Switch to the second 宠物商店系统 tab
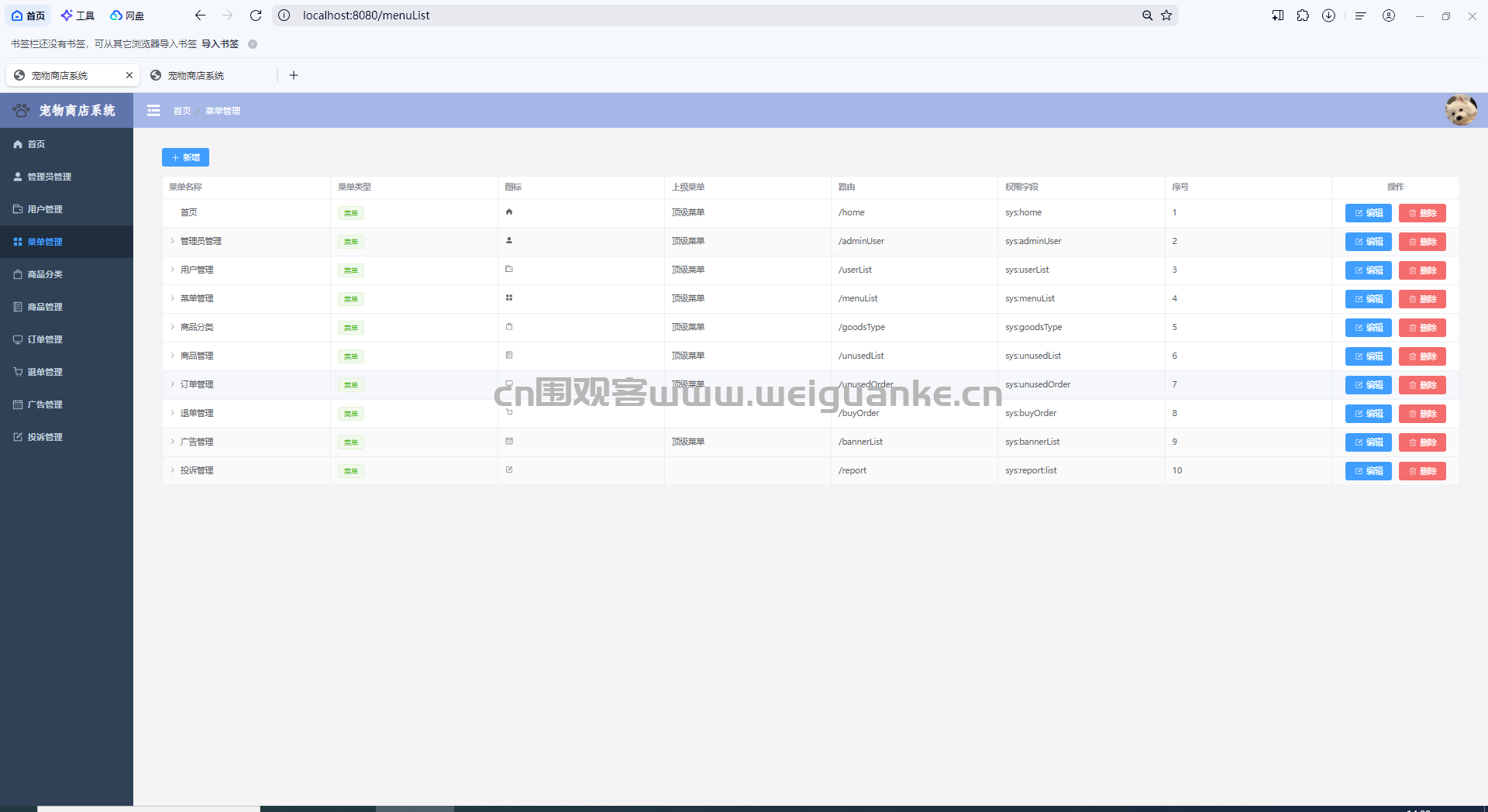 pyautogui.click(x=209, y=75)
